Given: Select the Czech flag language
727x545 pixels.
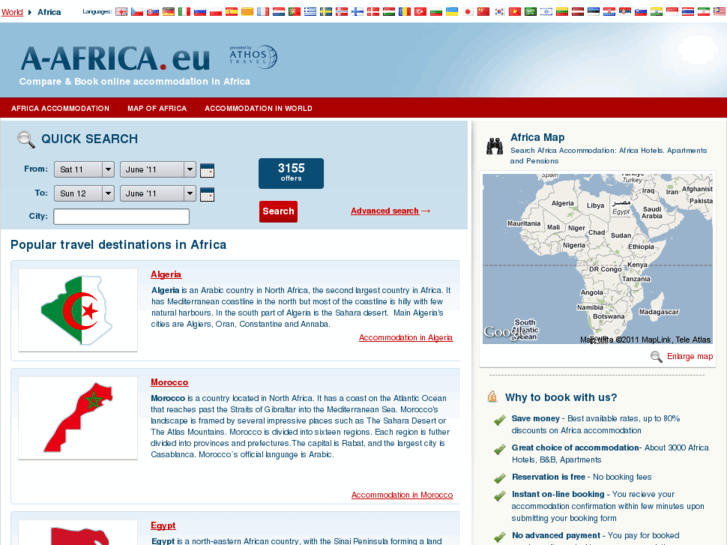Looking at the screenshot, I should pyautogui.click(x=137, y=12).
